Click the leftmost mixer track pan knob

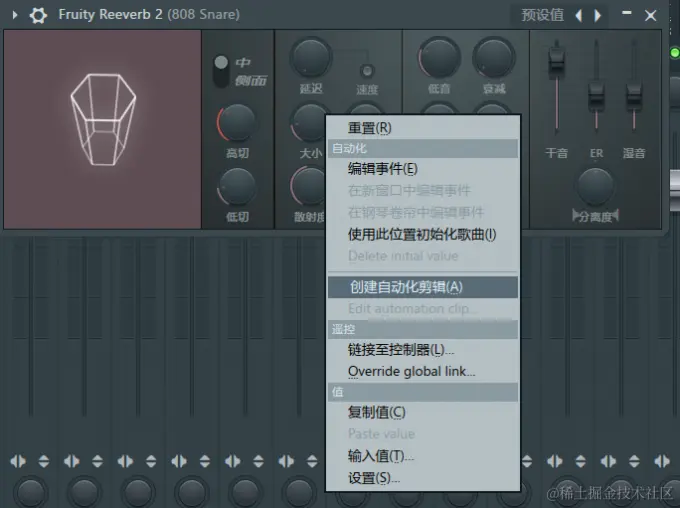click(x=30, y=493)
